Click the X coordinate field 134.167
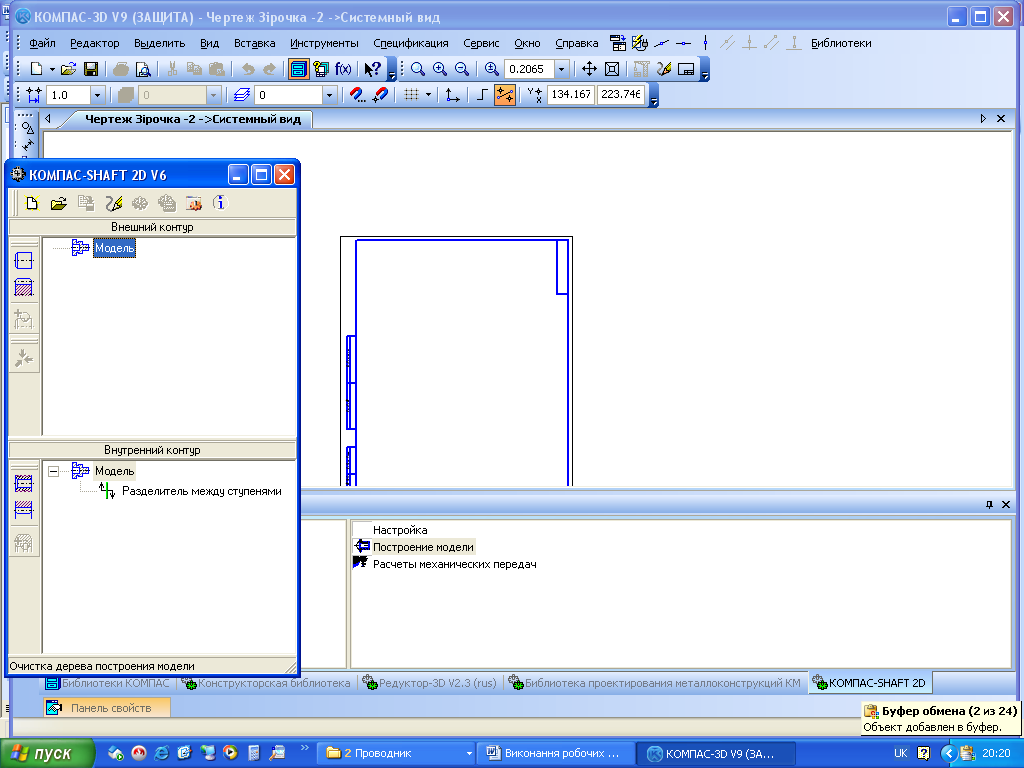The width and height of the screenshot is (1024, 768). (571, 95)
